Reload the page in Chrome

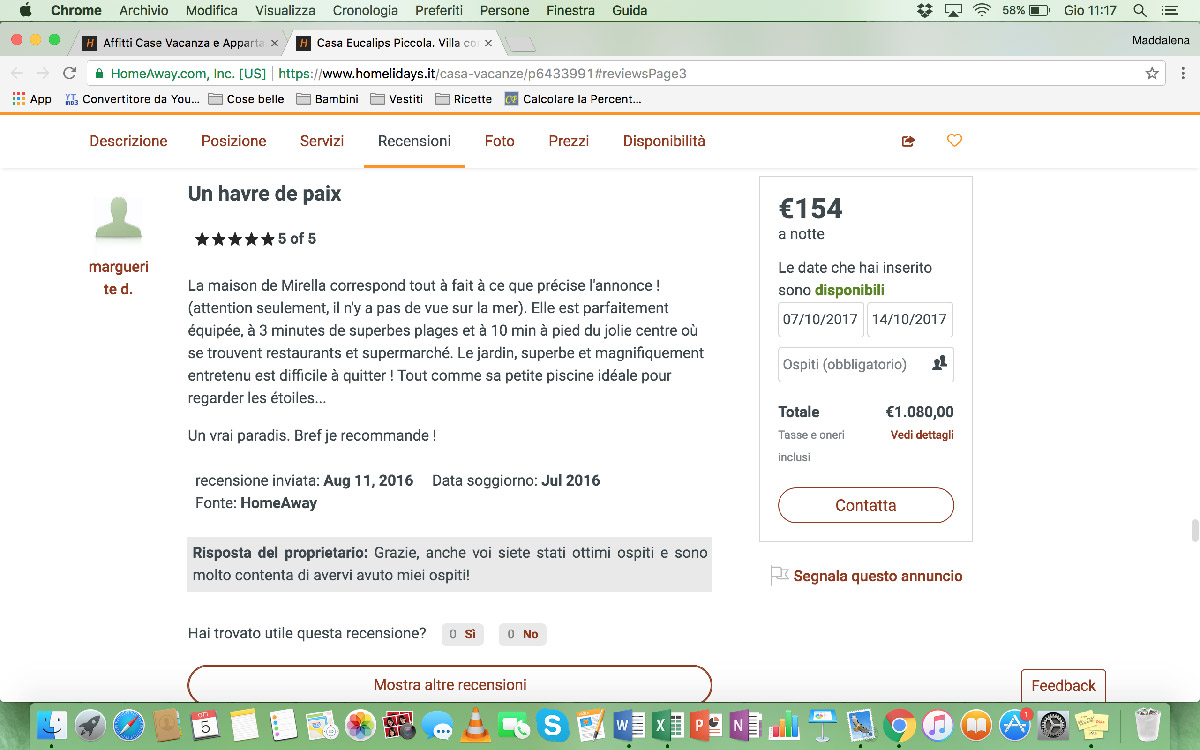[x=69, y=73]
